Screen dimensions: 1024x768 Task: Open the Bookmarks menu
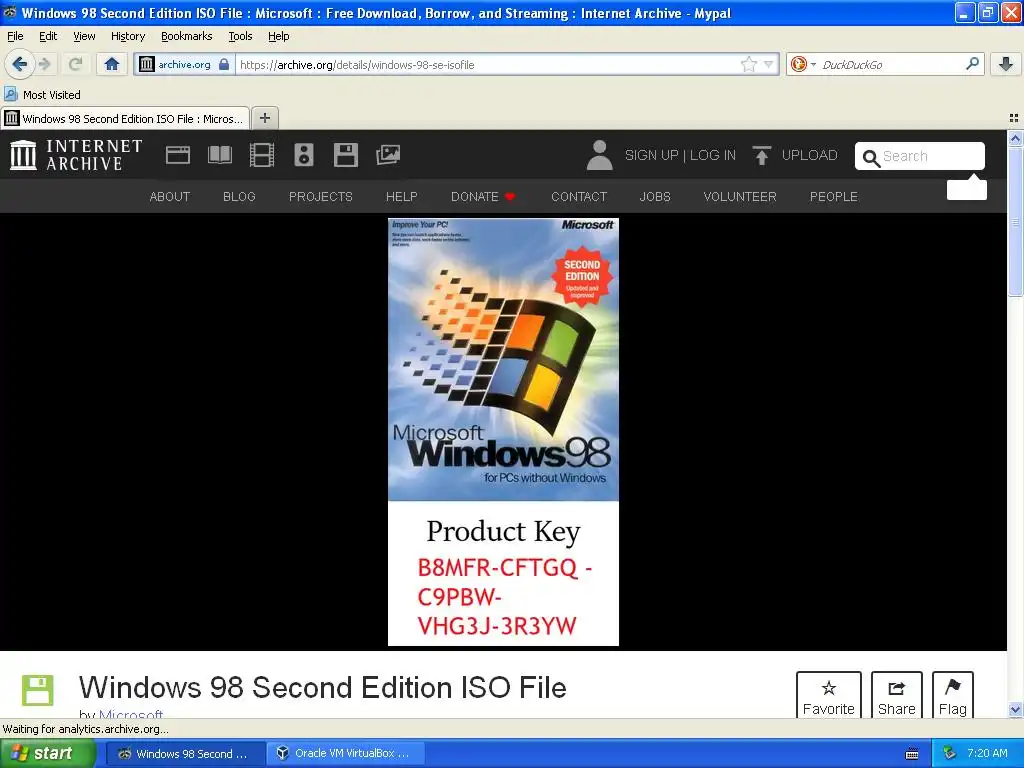coord(187,36)
